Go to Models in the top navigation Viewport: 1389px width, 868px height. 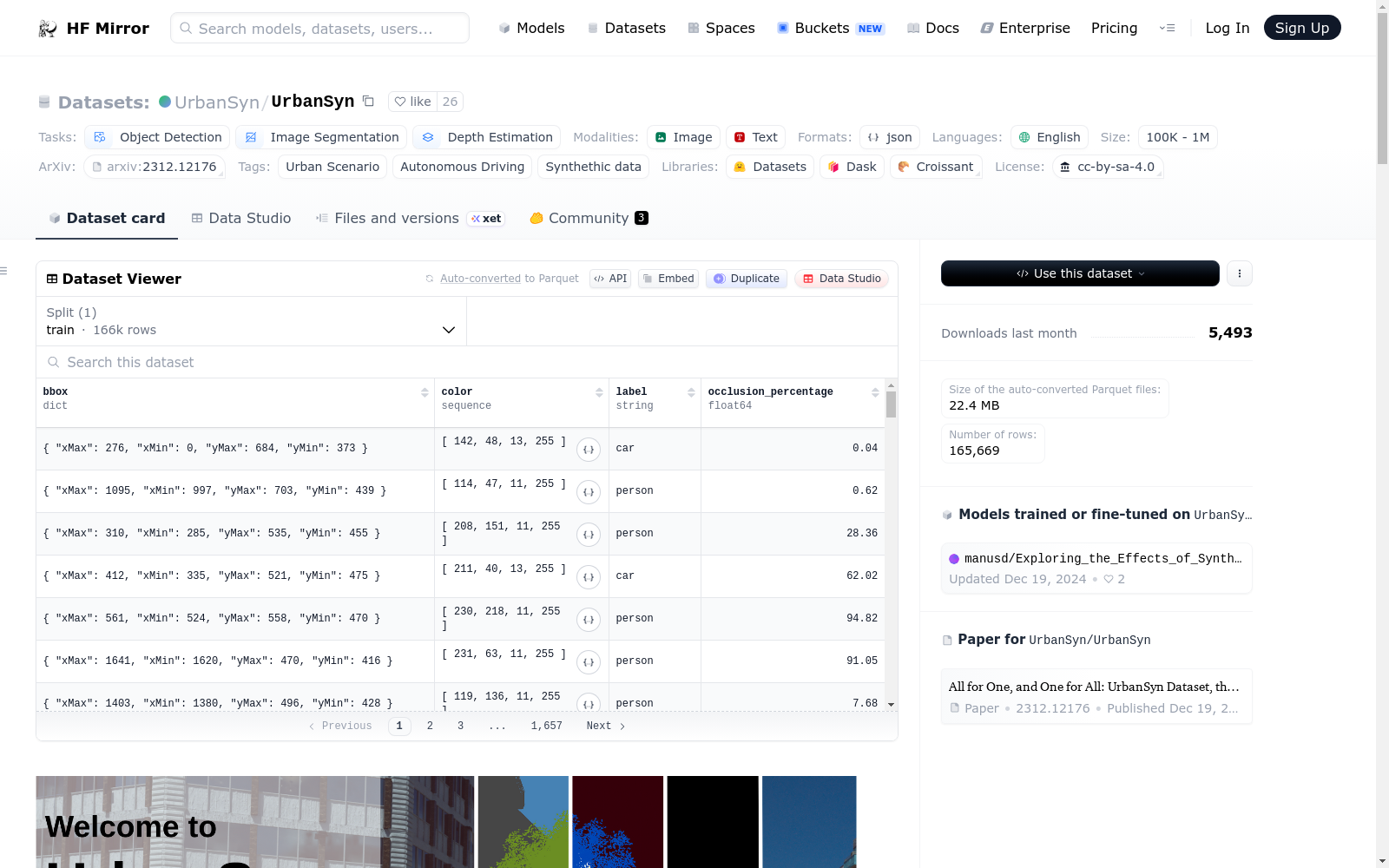(531, 28)
